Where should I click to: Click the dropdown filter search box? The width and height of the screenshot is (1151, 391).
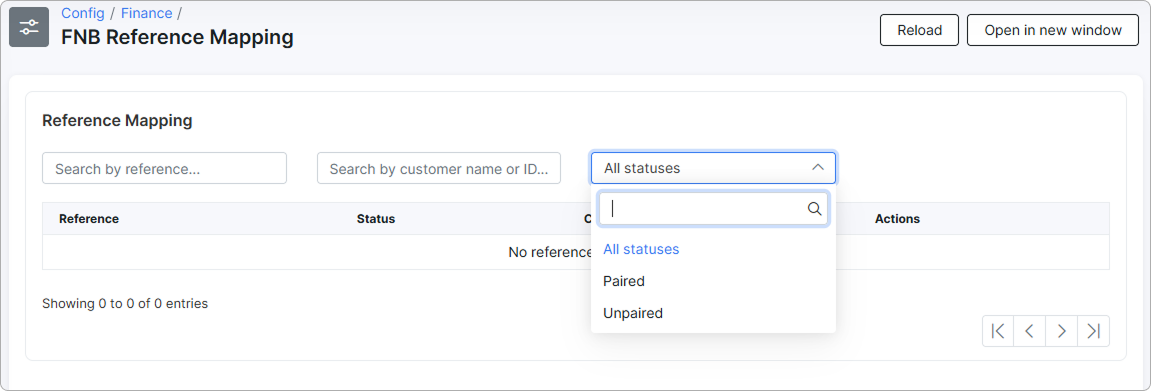714,209
